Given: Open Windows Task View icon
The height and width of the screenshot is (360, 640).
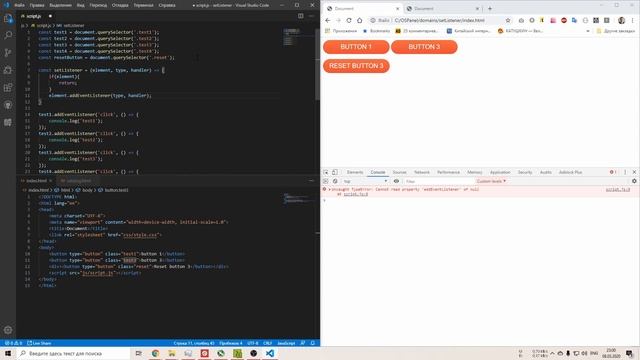Looking at the screenshot, I should 139,353.
